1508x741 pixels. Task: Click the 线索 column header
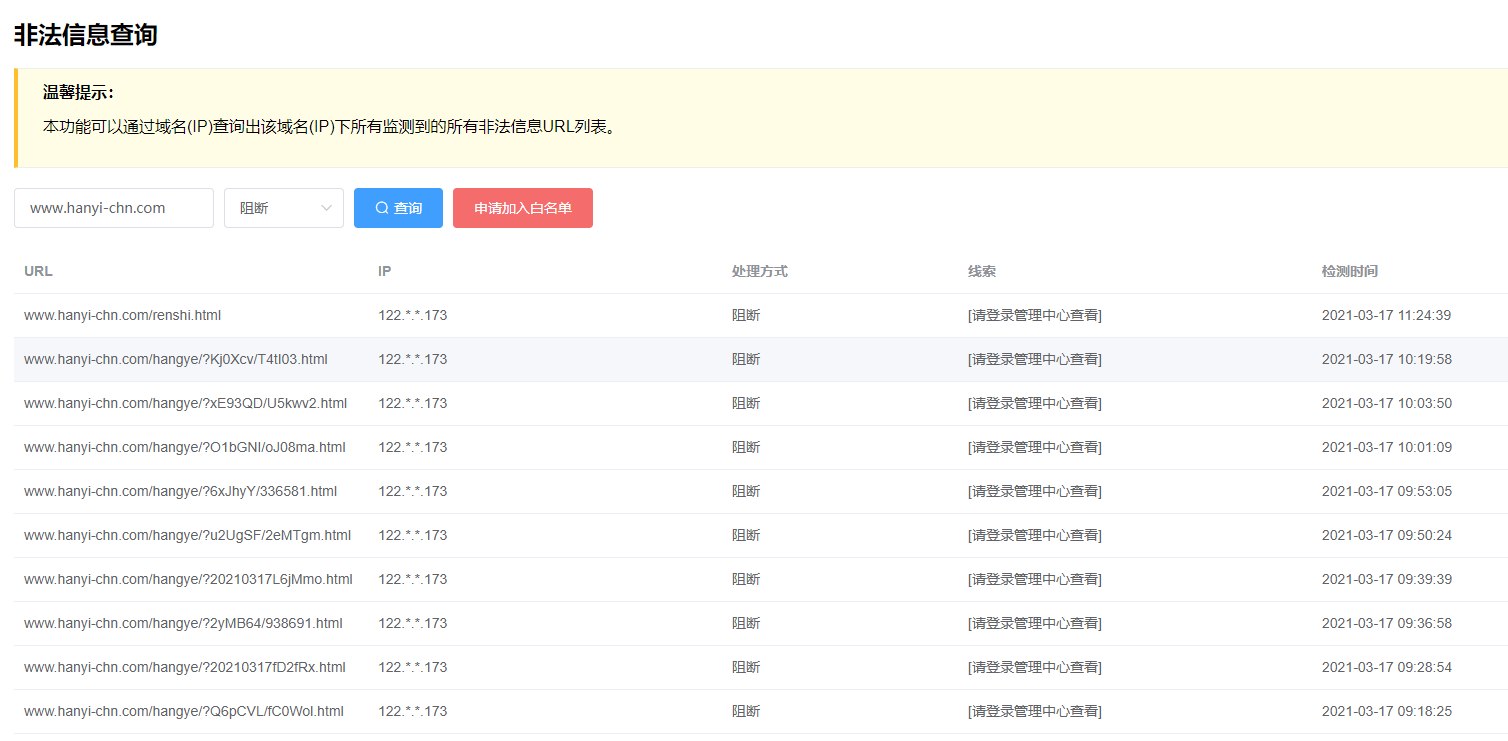981,271
